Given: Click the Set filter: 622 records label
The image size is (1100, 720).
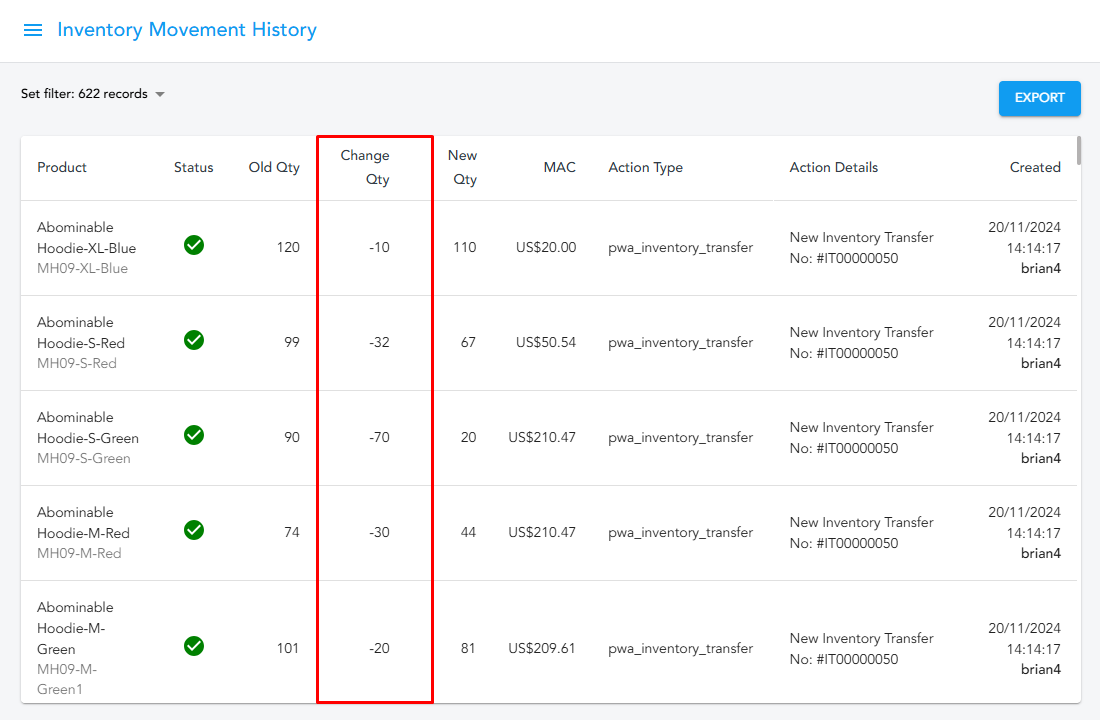Looking at the screenshot, I should (x=84, y=94).
